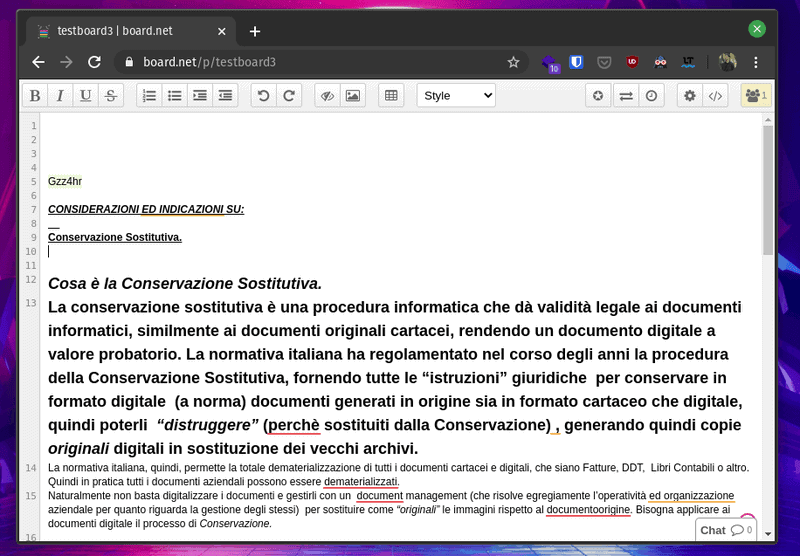
Task: Insert an ordered numbered list
Action: pyautogui.click(x=149, y=96)
